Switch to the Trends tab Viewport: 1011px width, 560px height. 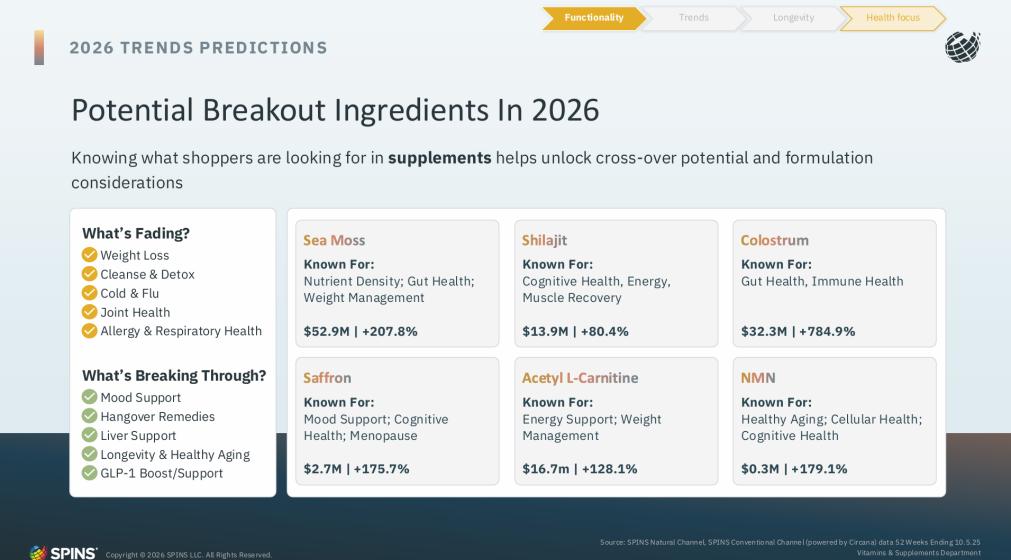point(693,18)
